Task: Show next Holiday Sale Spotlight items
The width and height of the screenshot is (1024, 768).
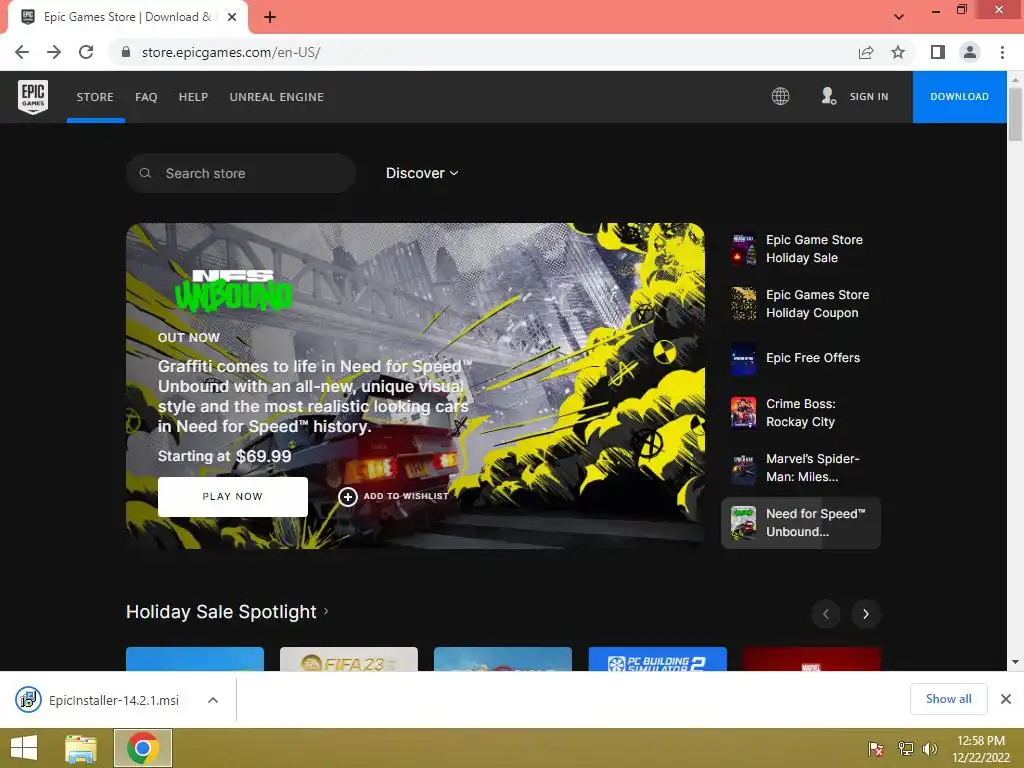Action: (866, 614)
